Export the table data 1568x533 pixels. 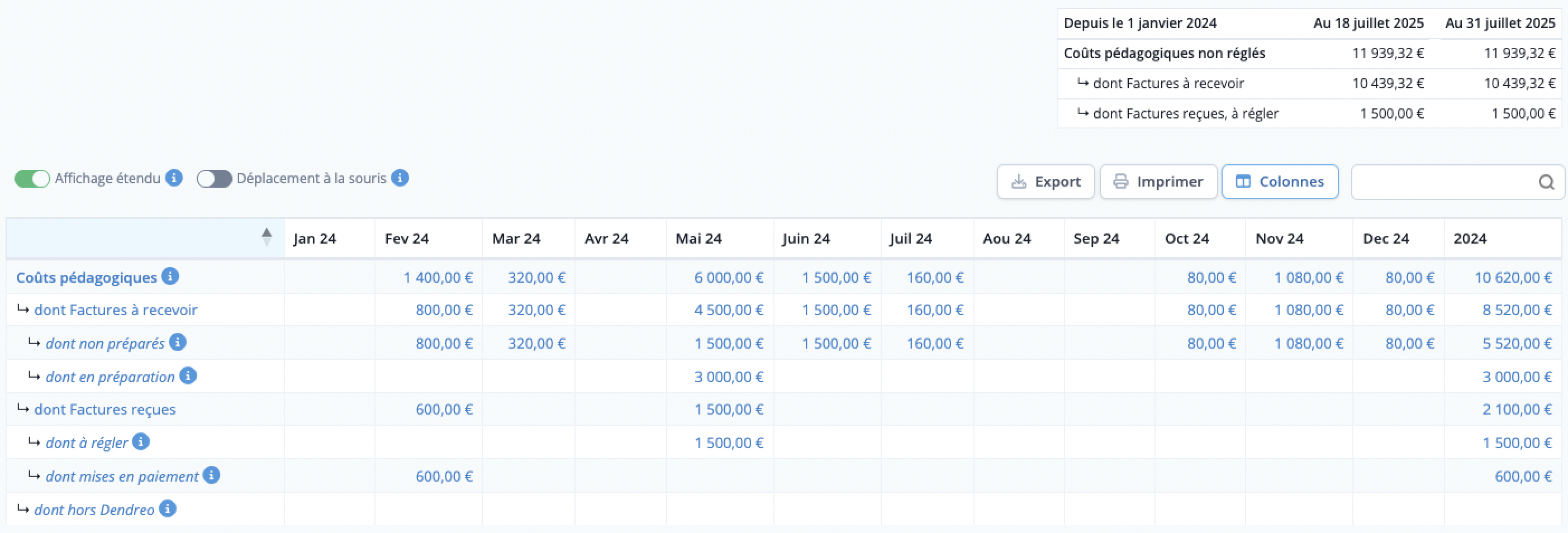point(1046,182)
